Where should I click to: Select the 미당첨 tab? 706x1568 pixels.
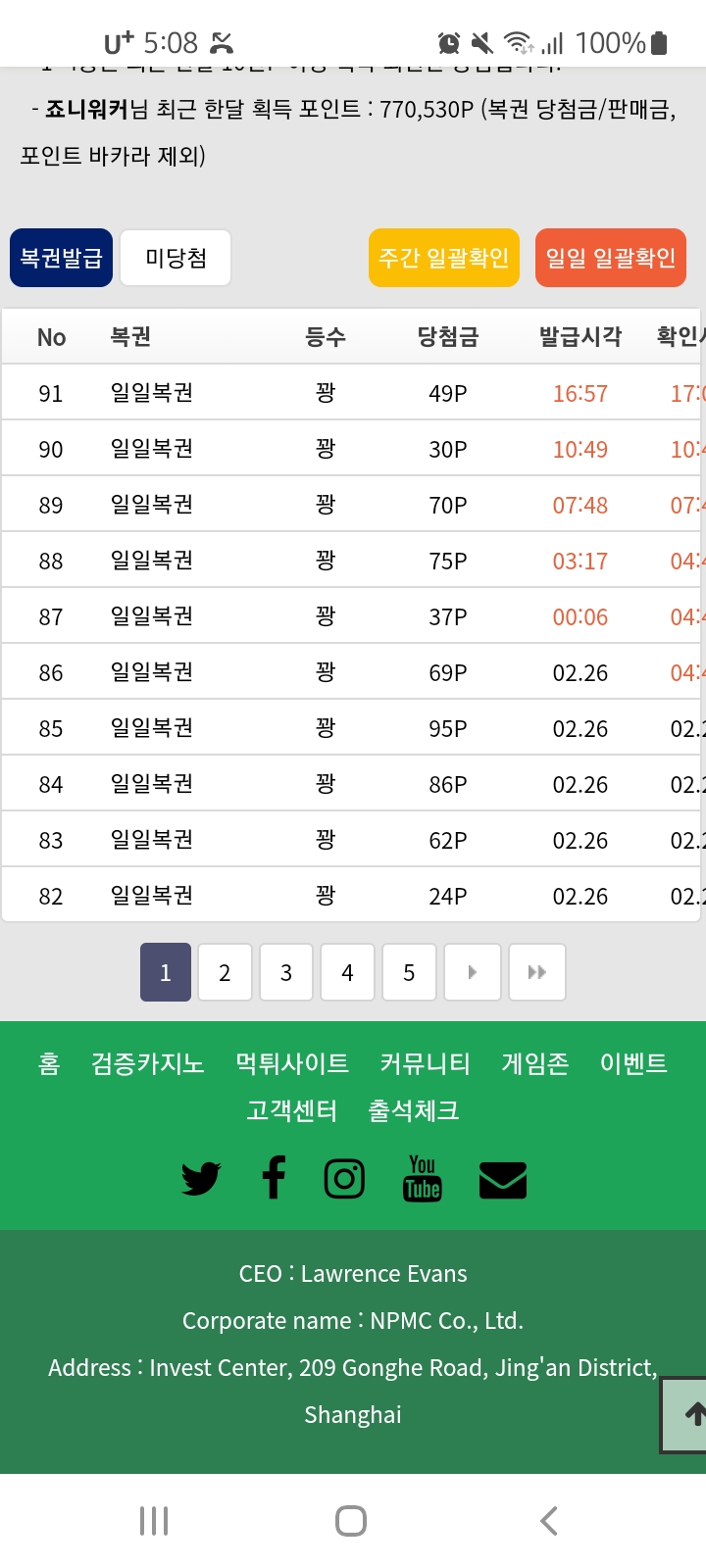tap(176, 258)
